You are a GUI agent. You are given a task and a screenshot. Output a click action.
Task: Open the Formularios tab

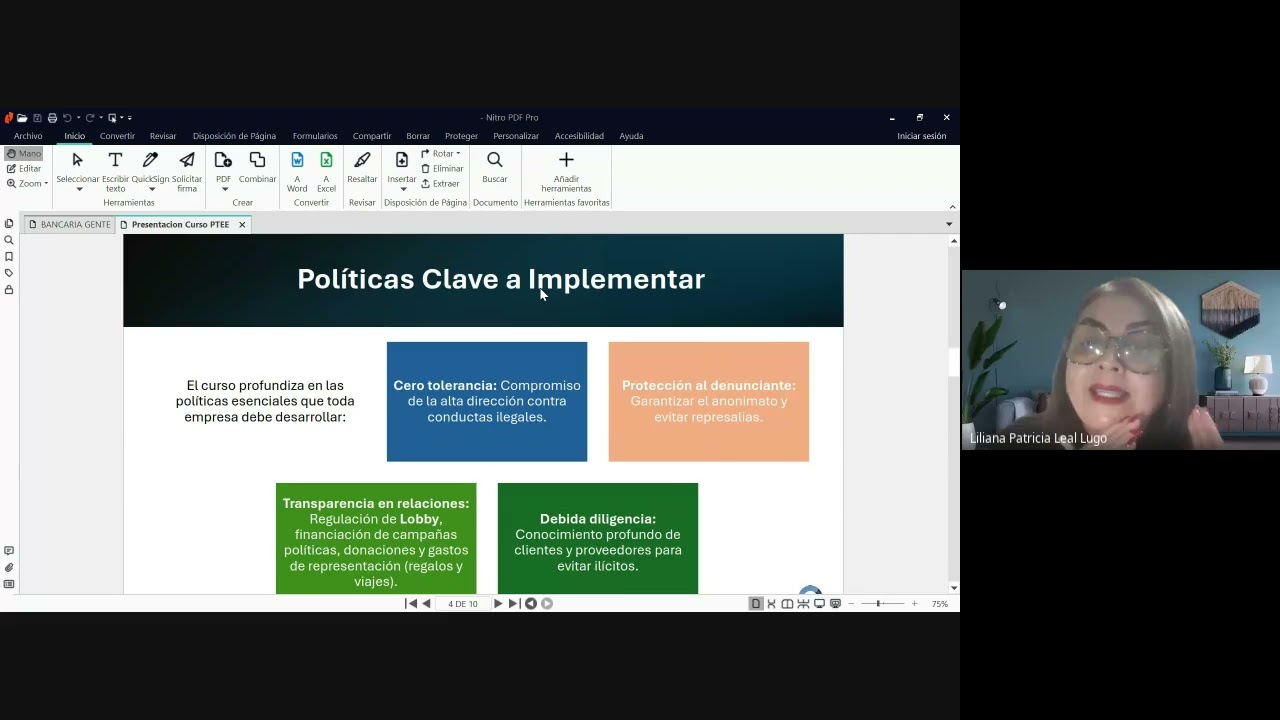(315, 136)
